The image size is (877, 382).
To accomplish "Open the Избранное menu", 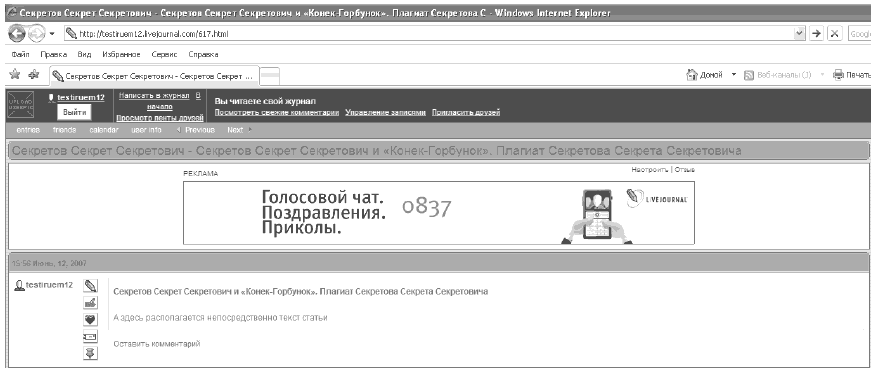I will click(x=121, y=55).
